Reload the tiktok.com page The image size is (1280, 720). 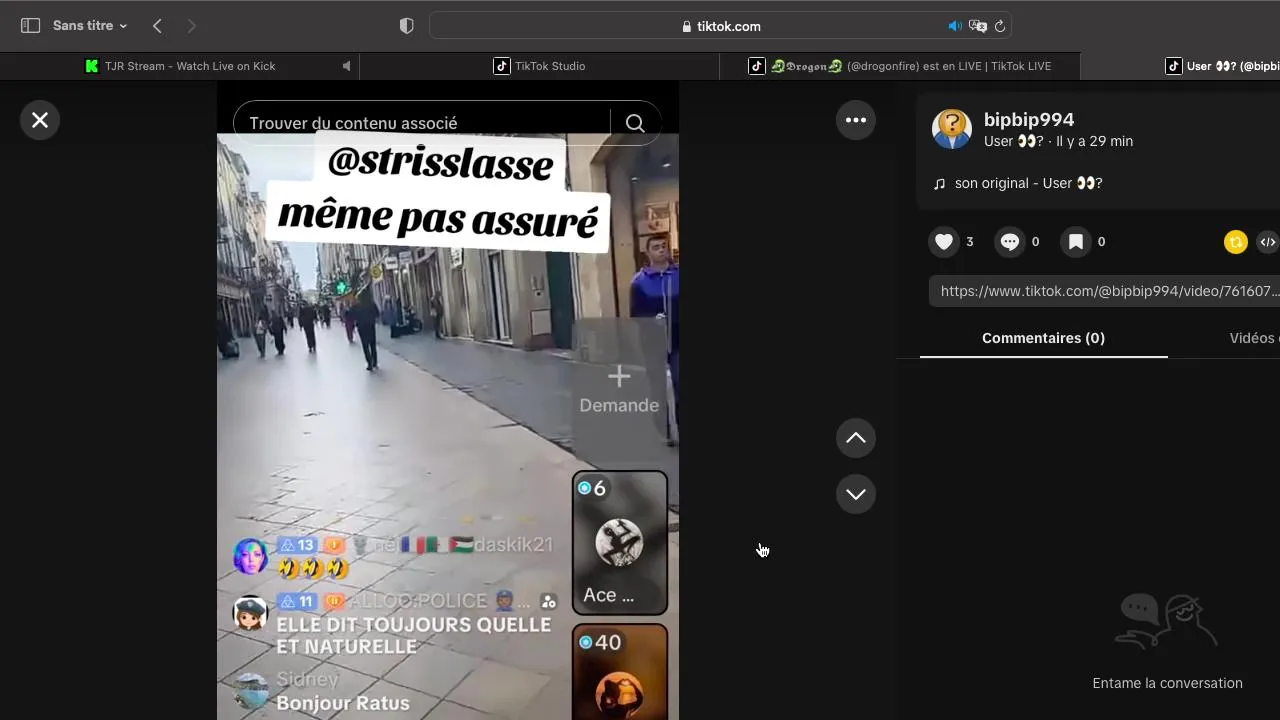pyautogui.click(x=1000, y=26)
